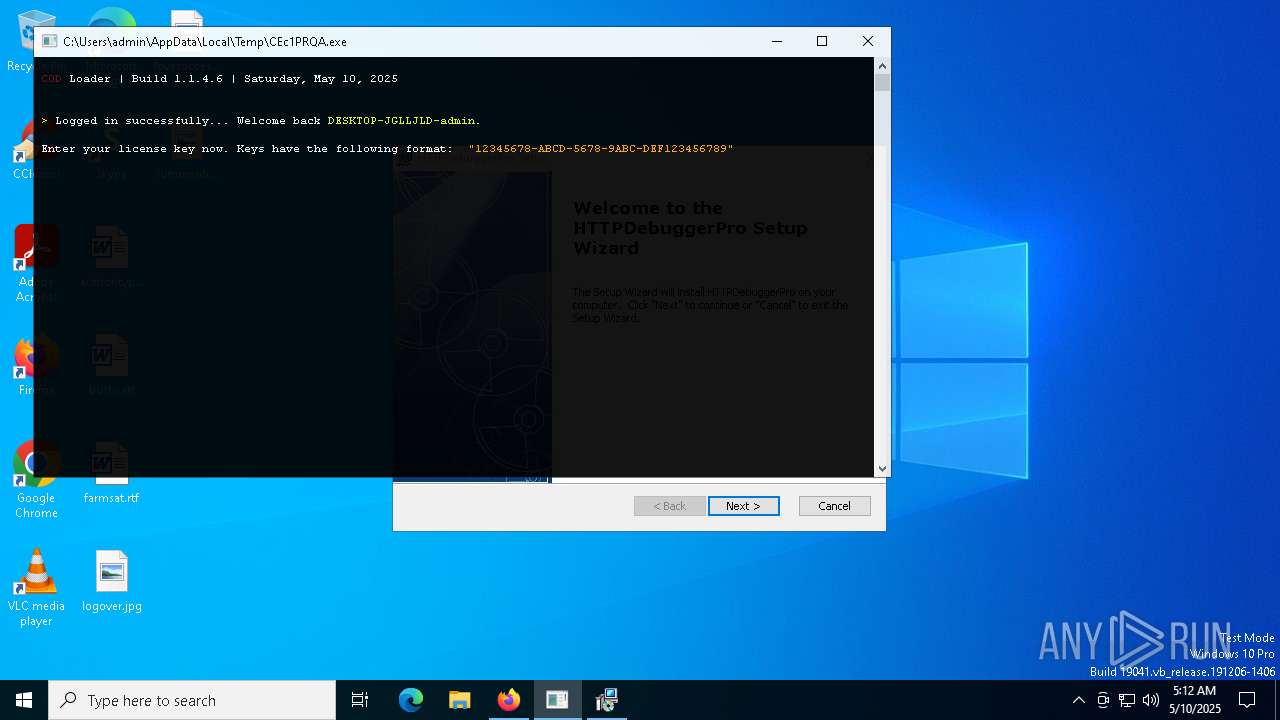Select the logover.jpg desktop file

click(112, 581)
